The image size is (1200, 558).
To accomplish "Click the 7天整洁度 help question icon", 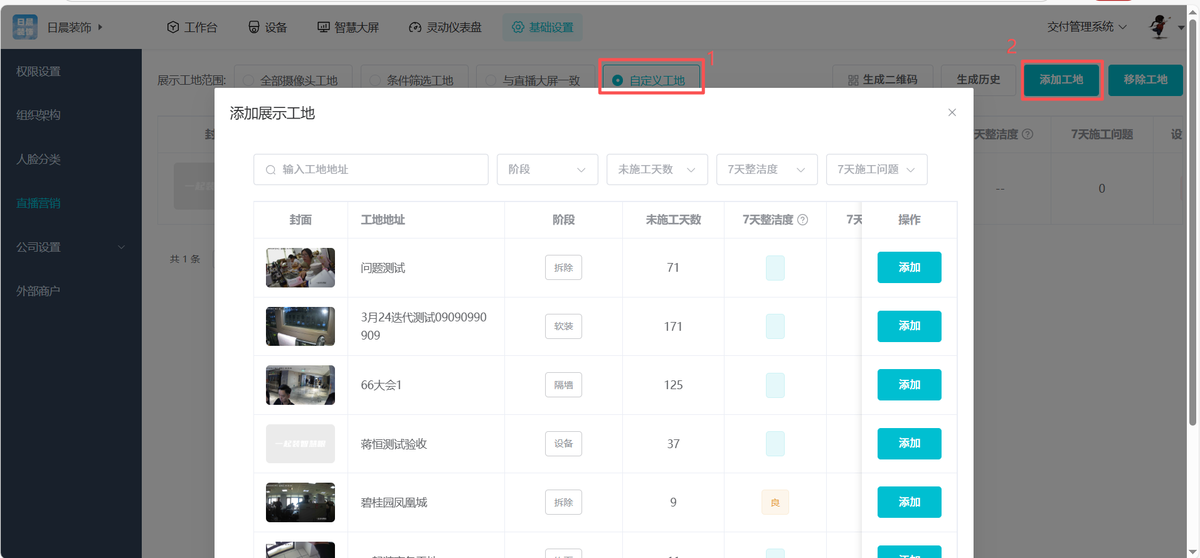I will (x=802, y=220).
